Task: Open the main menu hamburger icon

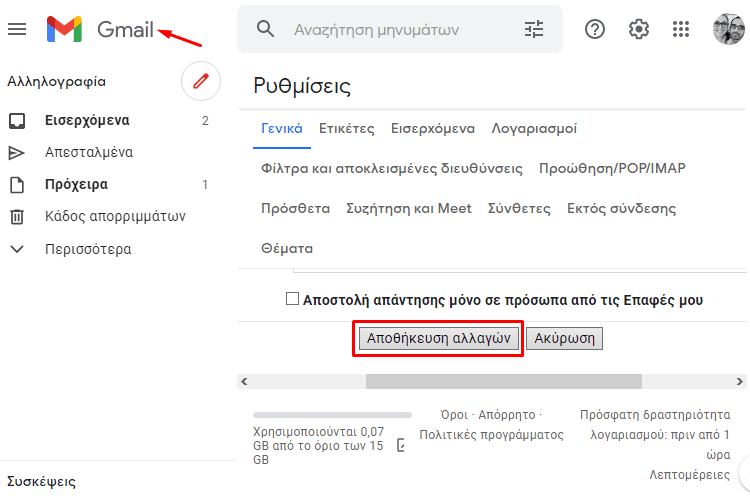Action: [x=17, y=29]
